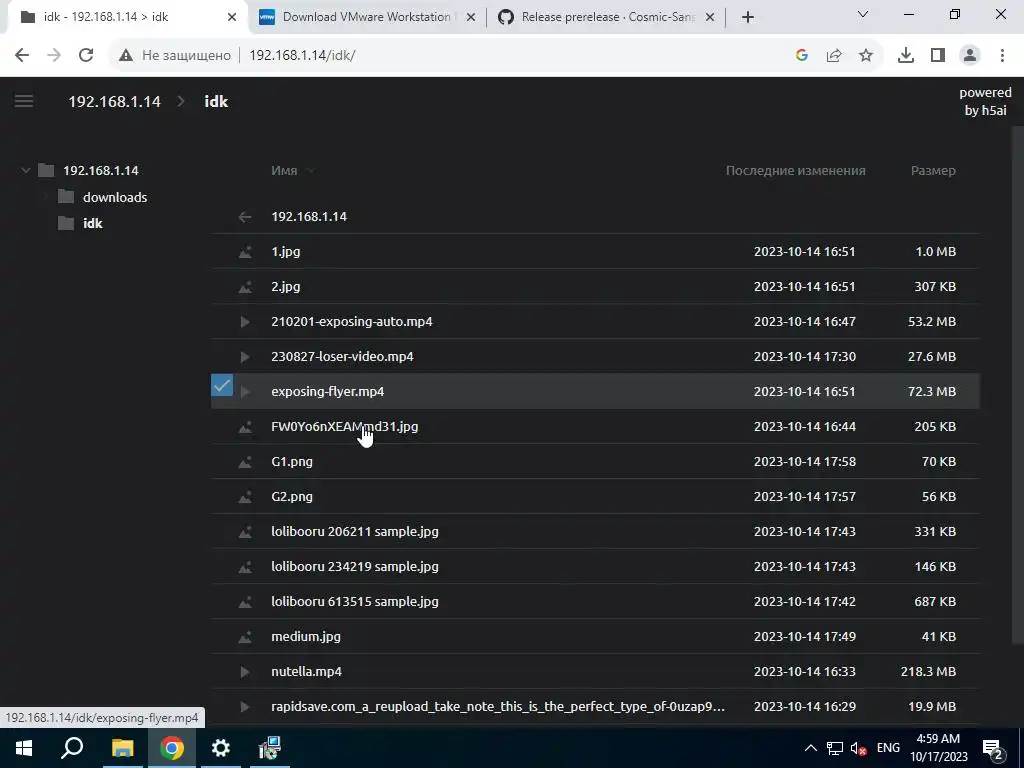Switch to the Download VMware Workstation tab
The image size is (1024, 768).
(x=366, y=17)
